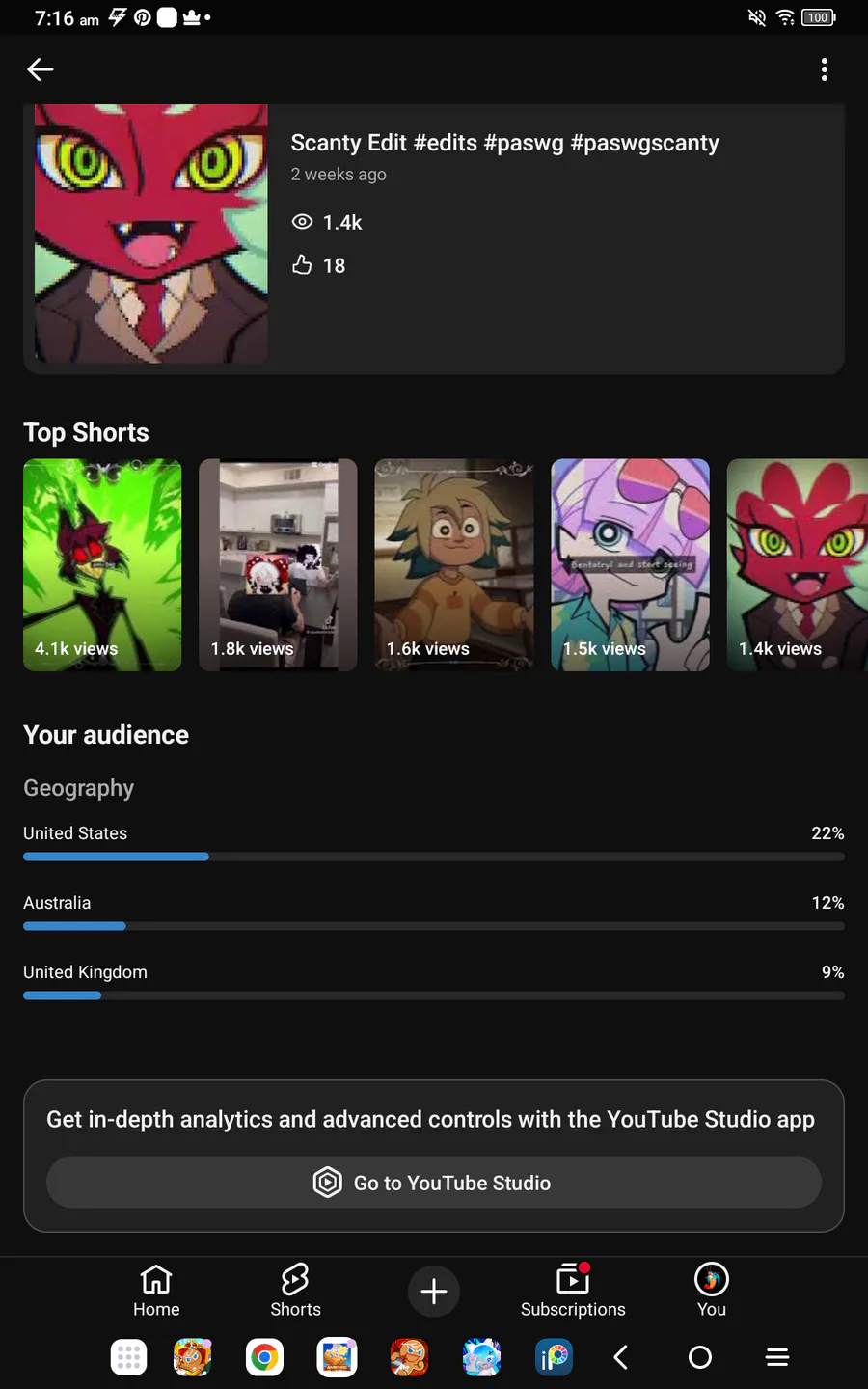Viewport: 868px width, 1389px height.
Task: Open the 1.6k views top Short
Action: [454, 564]
